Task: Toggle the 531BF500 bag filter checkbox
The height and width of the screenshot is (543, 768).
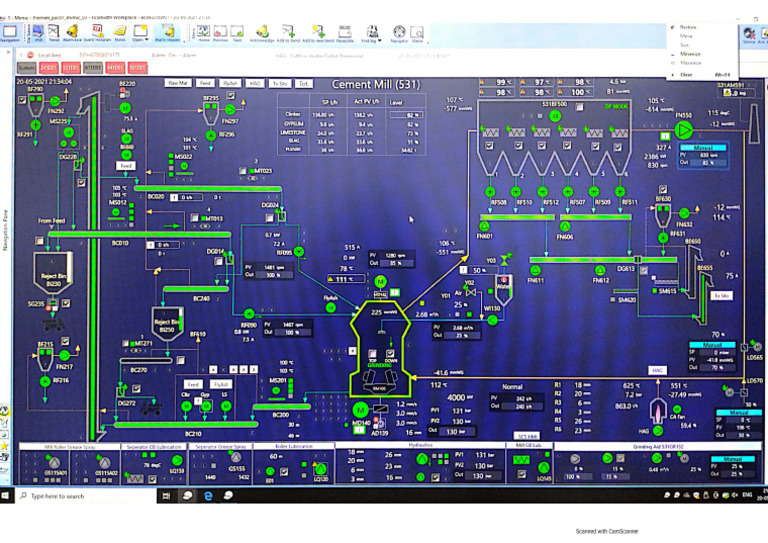Action: (x=579, y=106)
